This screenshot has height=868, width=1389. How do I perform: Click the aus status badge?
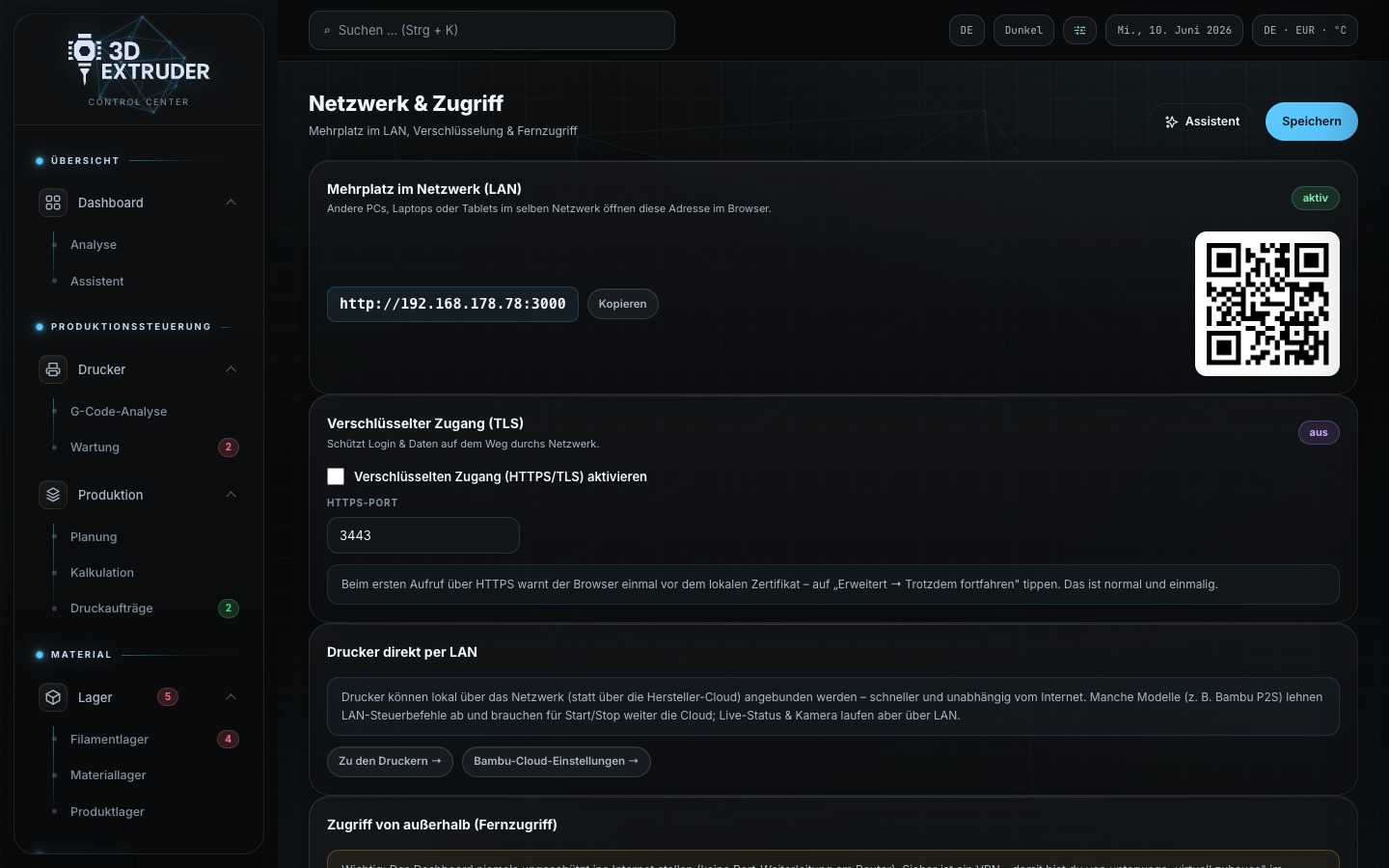point(1319,432)
